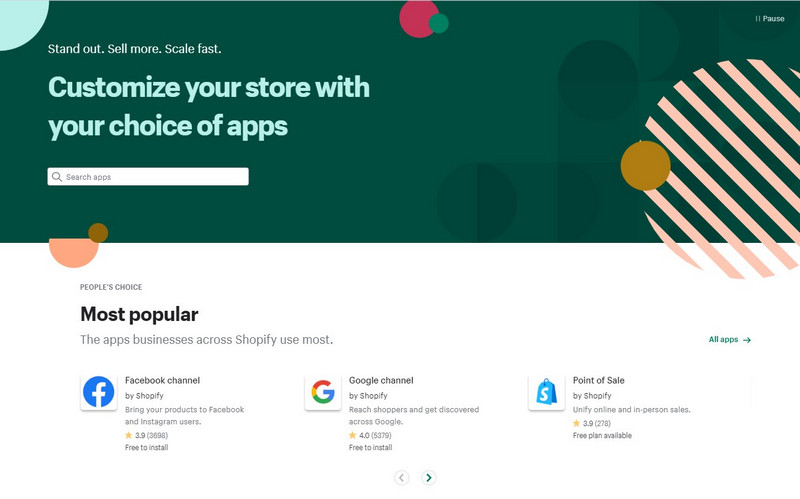Click the 'Most popular' heading
Image resolution: width=800 pixels, height=499 pixels.
[x=139, y=314]
